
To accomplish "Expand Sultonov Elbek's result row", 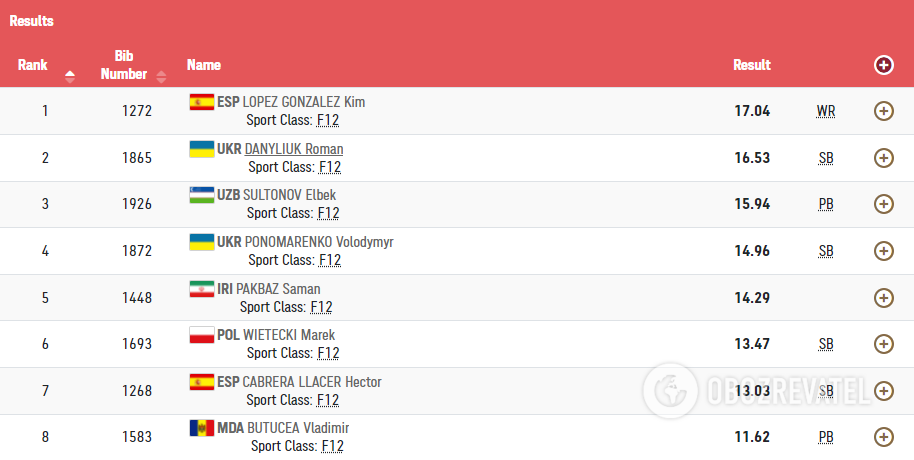I will tap(883, 204).
